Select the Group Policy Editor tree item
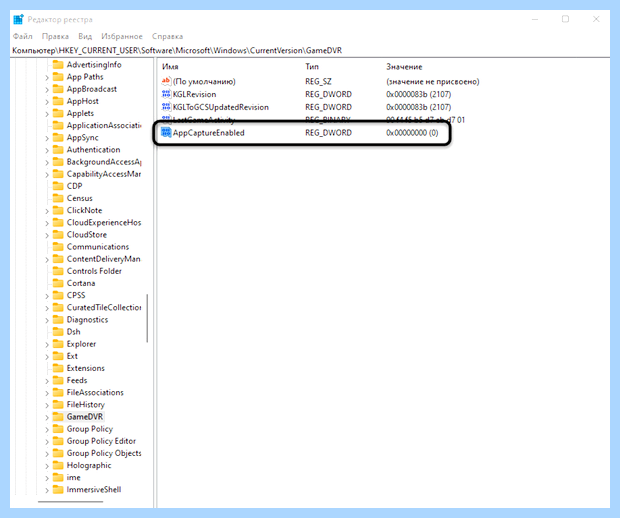Viewport: 620px width, 518px height. [101, 441]
